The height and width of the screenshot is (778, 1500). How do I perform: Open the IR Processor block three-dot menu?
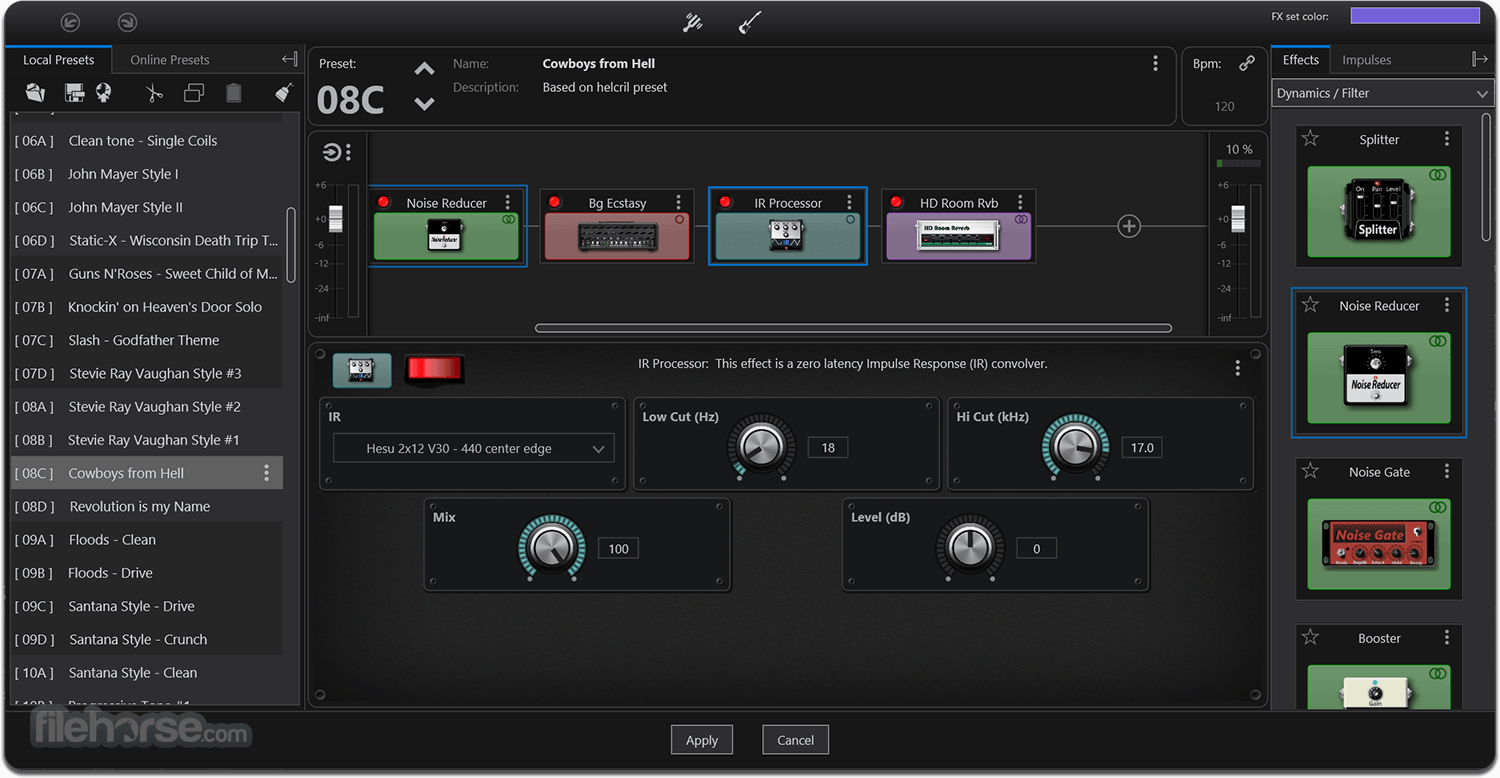coord(850,202)
